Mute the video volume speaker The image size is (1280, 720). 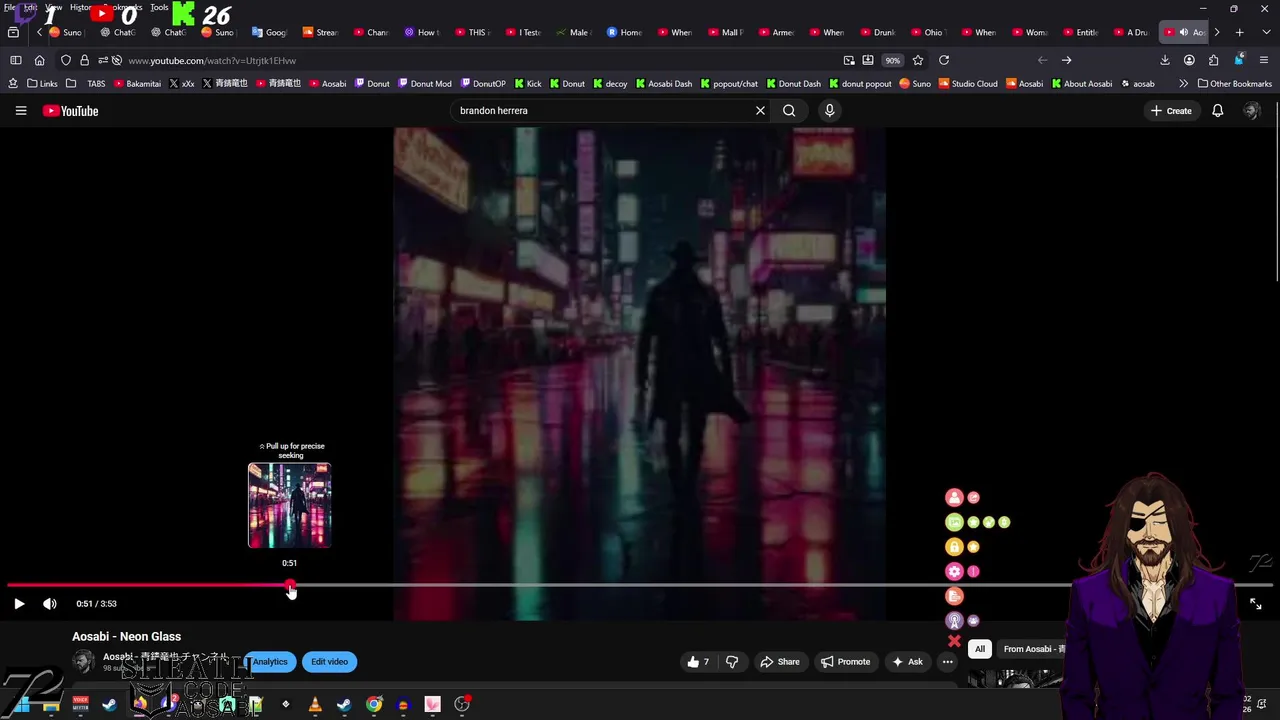point(49,604)
